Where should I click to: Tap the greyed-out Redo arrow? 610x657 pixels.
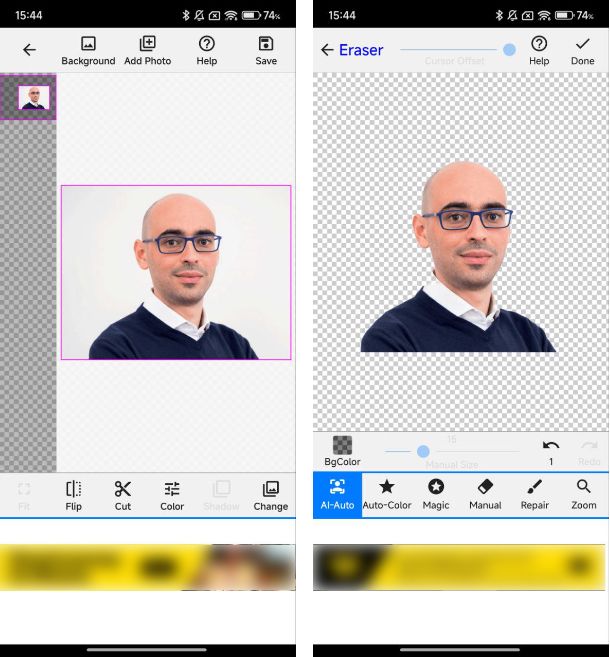pos(589,446)
